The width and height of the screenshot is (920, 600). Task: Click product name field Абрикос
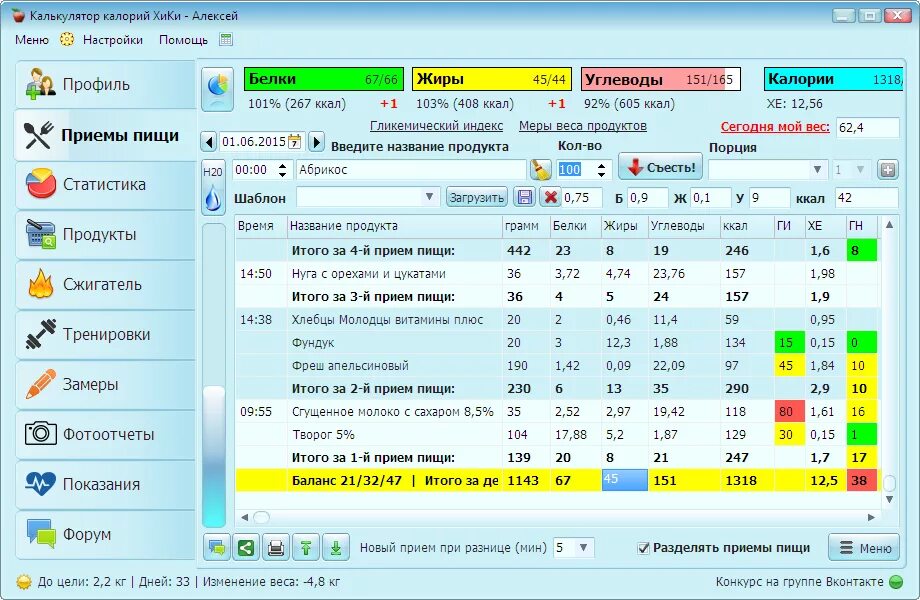[411, 170]
